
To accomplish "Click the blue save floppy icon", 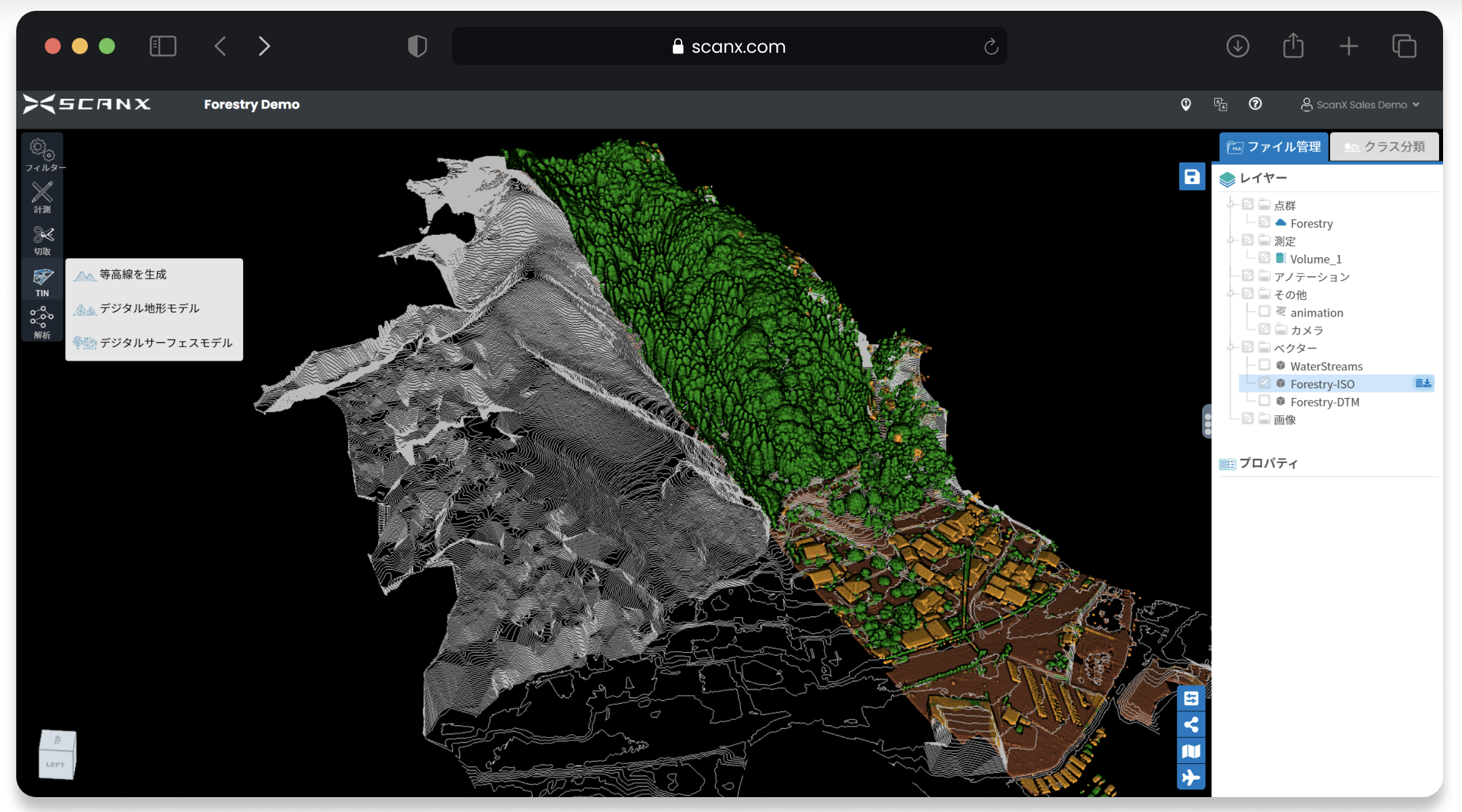I will pyautogui.click(x=1191, y=177).
